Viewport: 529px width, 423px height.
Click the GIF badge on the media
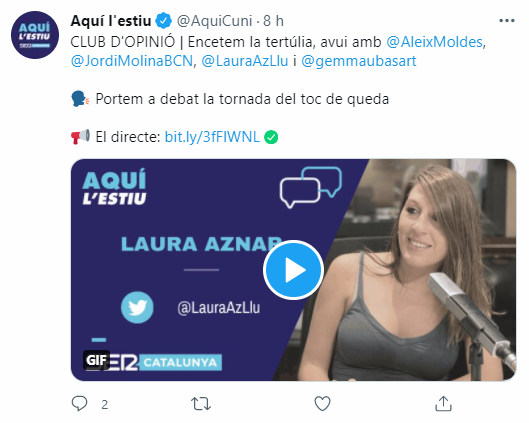pyautogui.click(x=97, y=360)
